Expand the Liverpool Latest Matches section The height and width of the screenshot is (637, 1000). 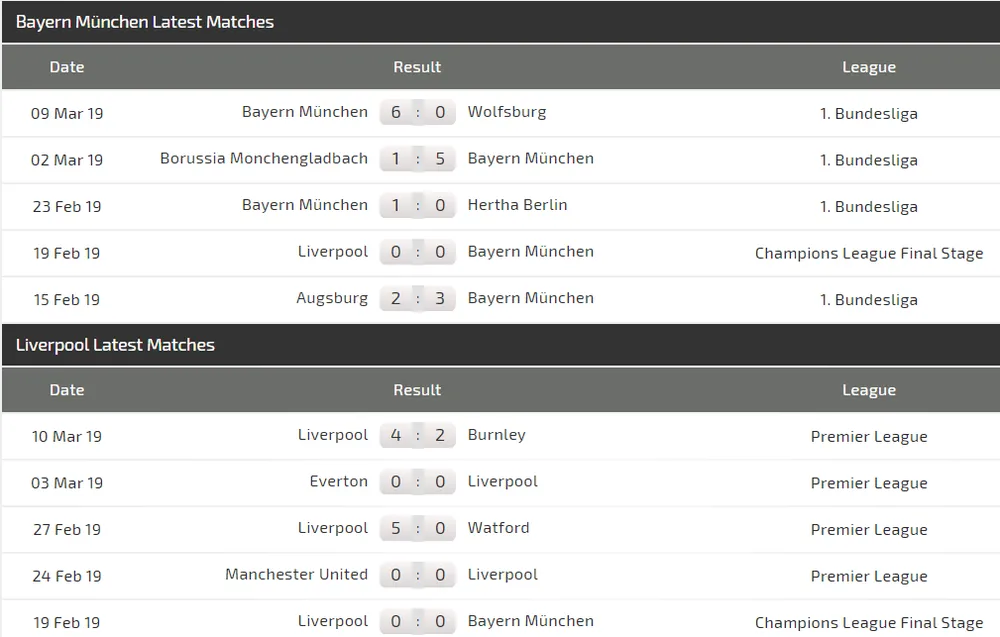tap(114, 344)
